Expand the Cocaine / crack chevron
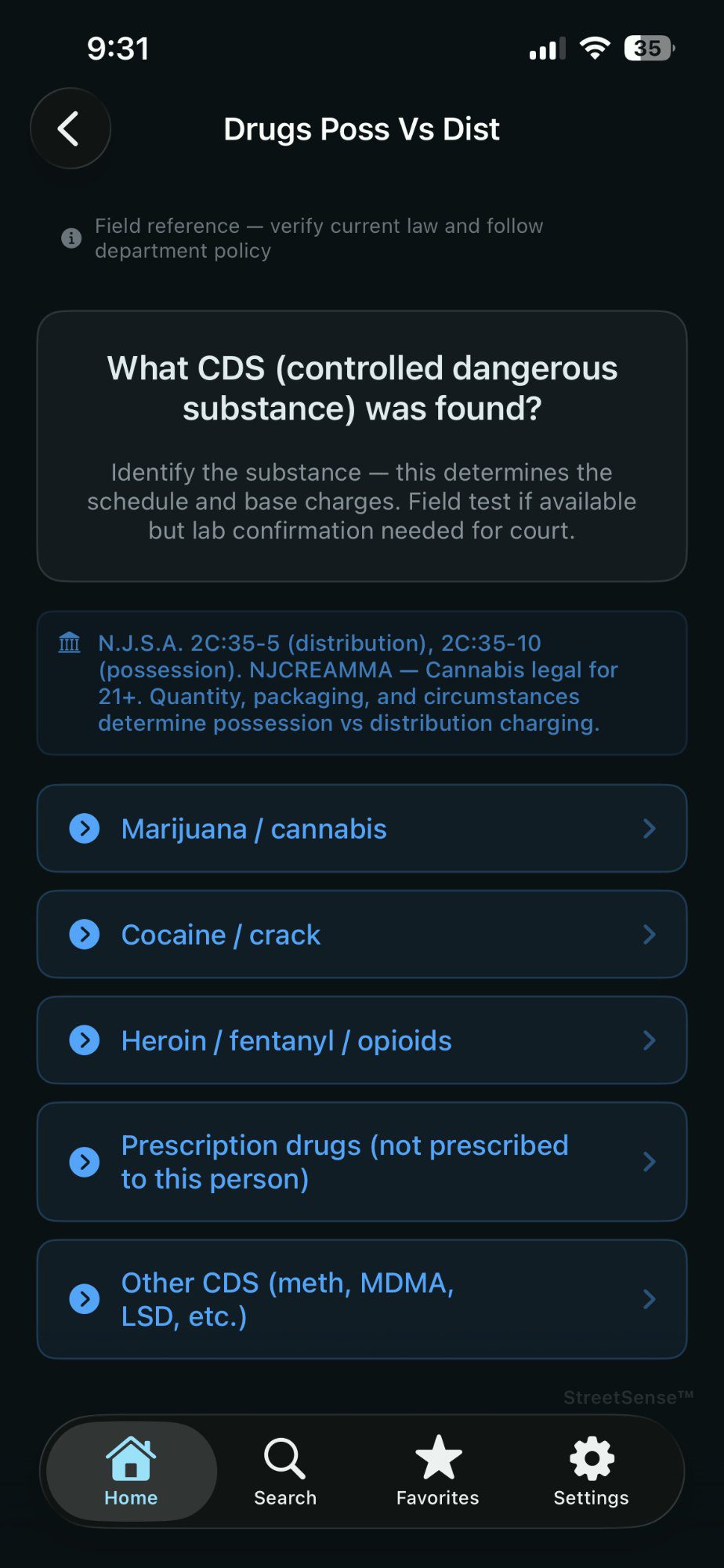 click(x=649, y=935)
